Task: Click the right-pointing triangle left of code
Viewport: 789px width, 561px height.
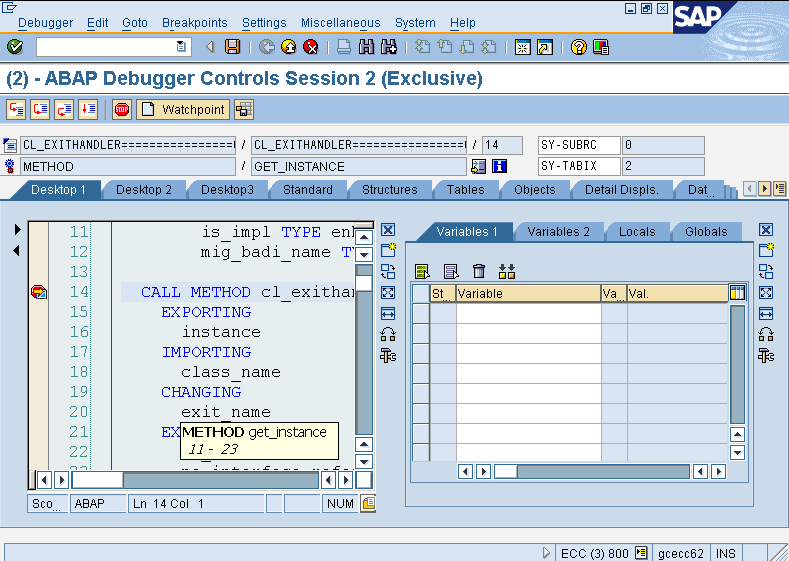Action: [18, 229]
